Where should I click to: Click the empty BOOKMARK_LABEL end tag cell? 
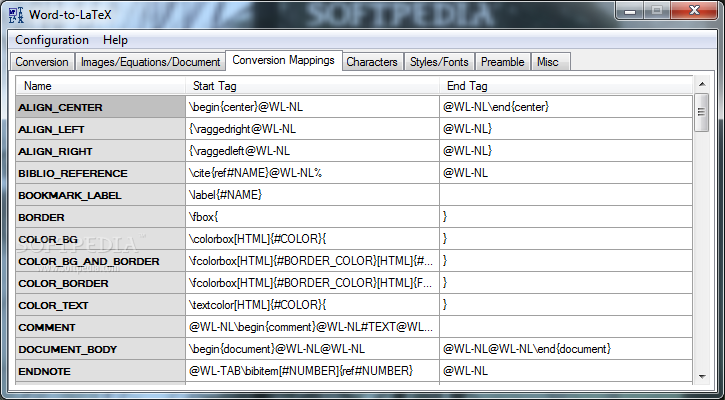[x=566, y=195]
